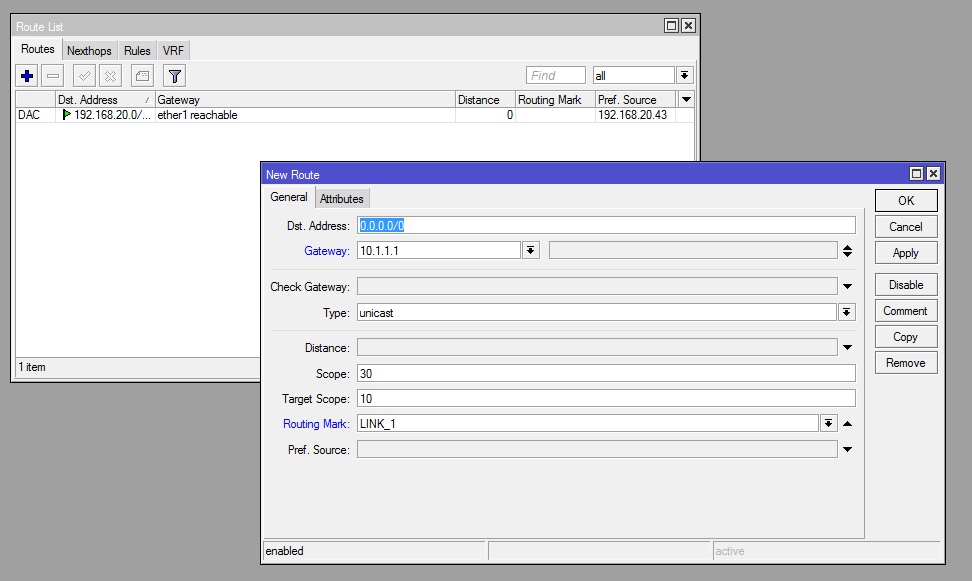The height and width of the screenshot is (581, 972).
Task: Switch to the Attributes tab
Action: (x=342, y=199)
